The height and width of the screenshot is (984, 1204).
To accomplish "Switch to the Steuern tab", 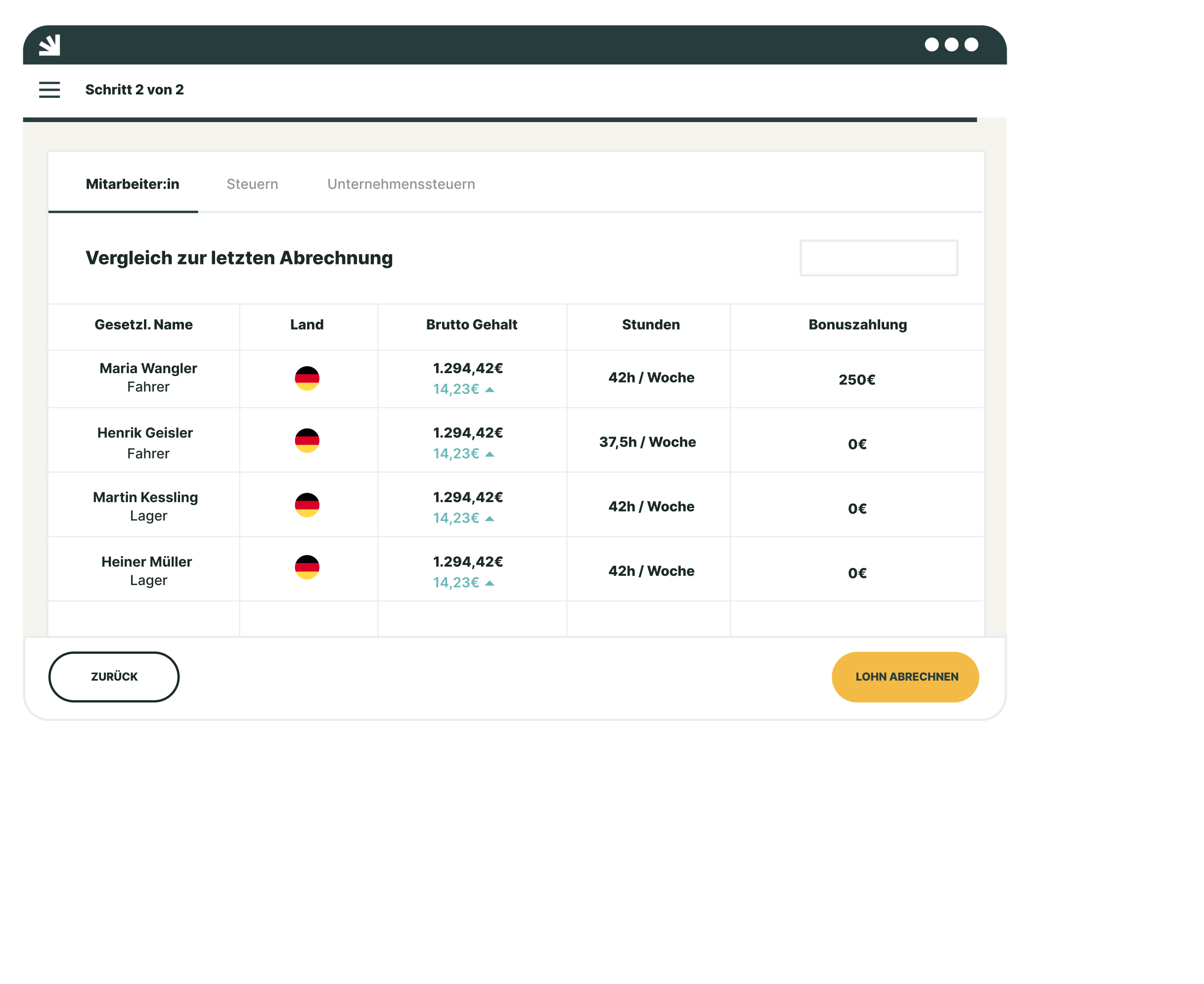I will tap(252, 184).
